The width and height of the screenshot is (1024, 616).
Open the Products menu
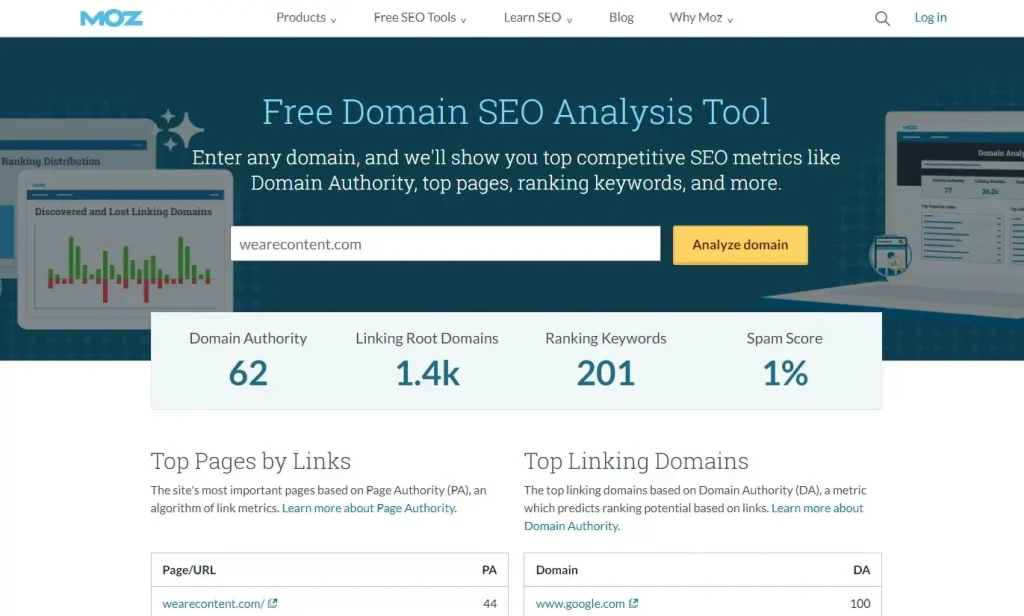[x=300, y=18]
